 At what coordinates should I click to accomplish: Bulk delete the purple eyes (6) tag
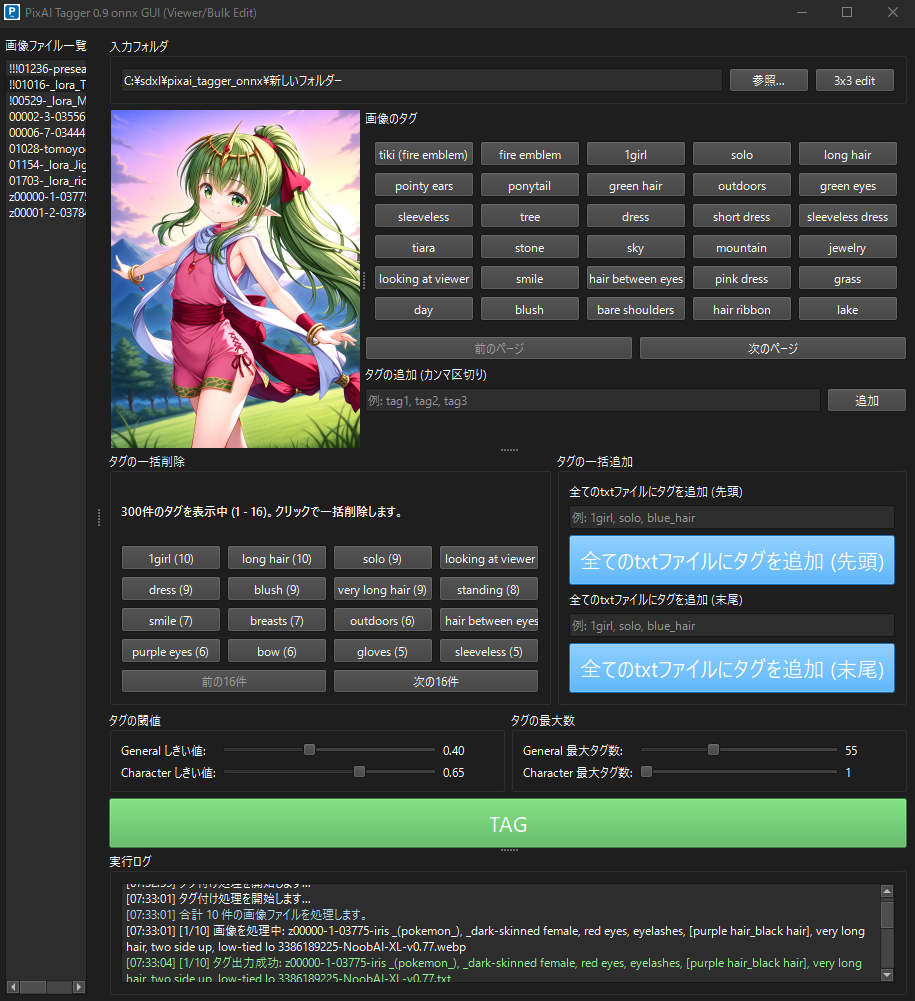[171, 652]
